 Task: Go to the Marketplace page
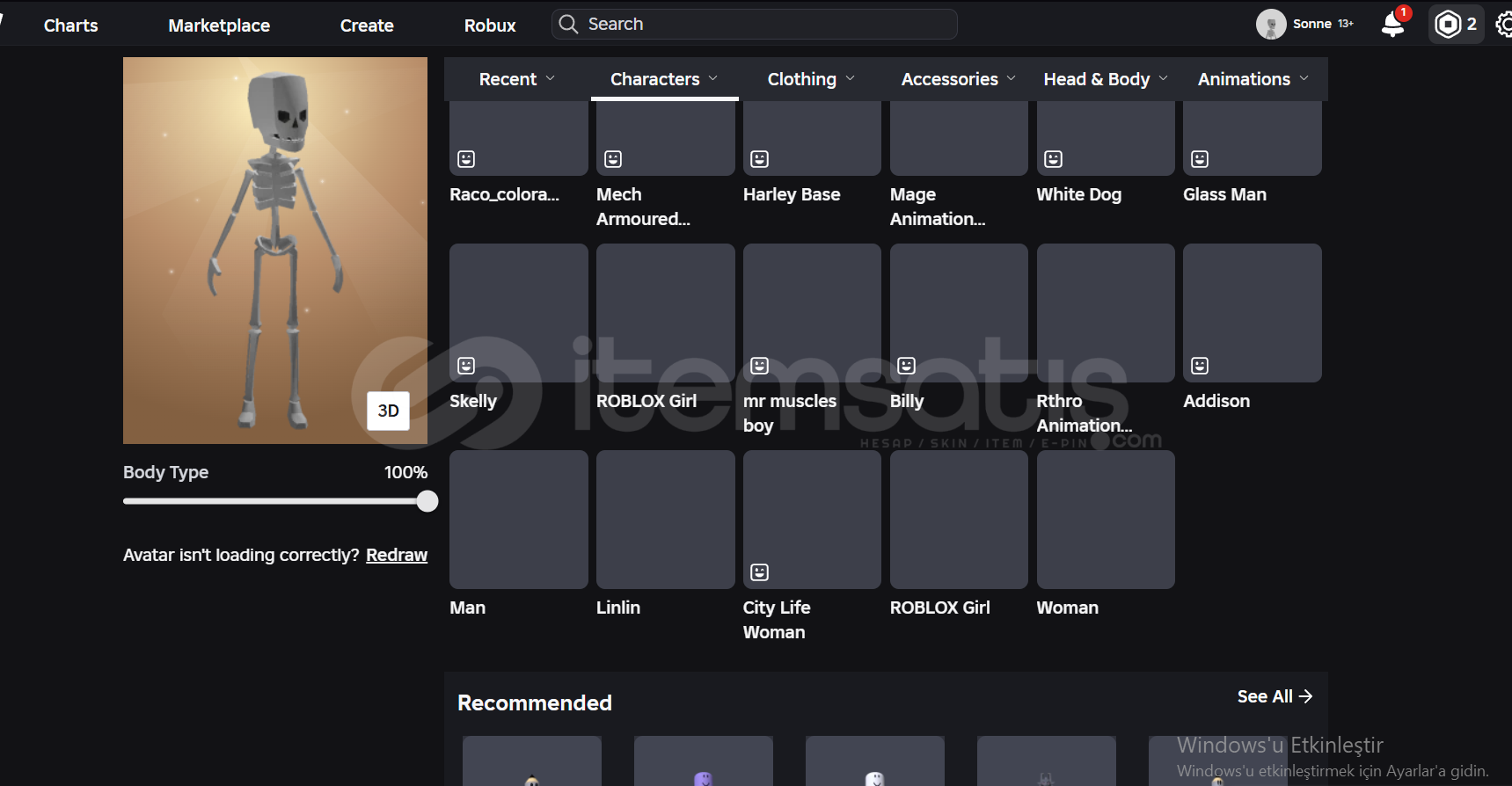(219, 25)
